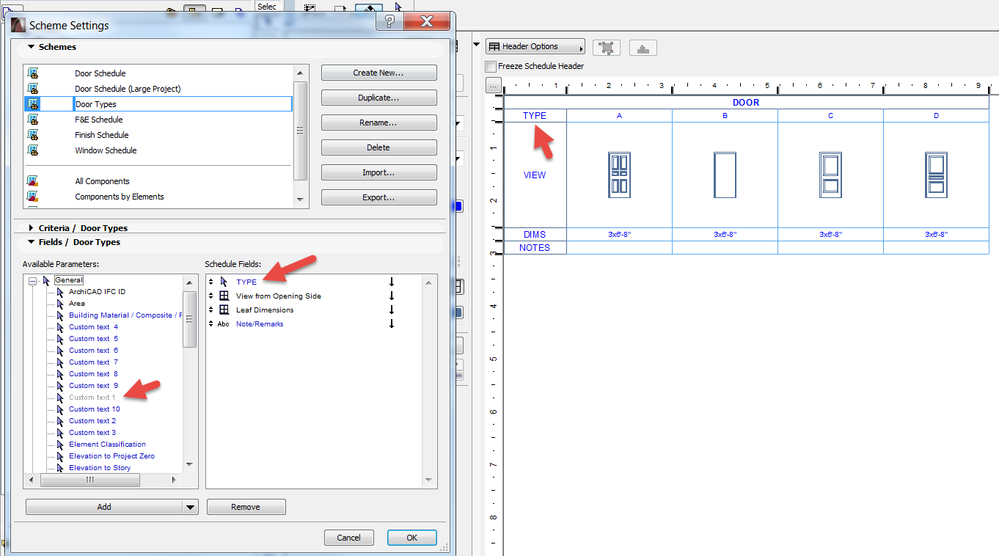Viewport: 999px width, 556px height.
Task: Confirm Scheme Settings with OK
Action: (412, 538)
